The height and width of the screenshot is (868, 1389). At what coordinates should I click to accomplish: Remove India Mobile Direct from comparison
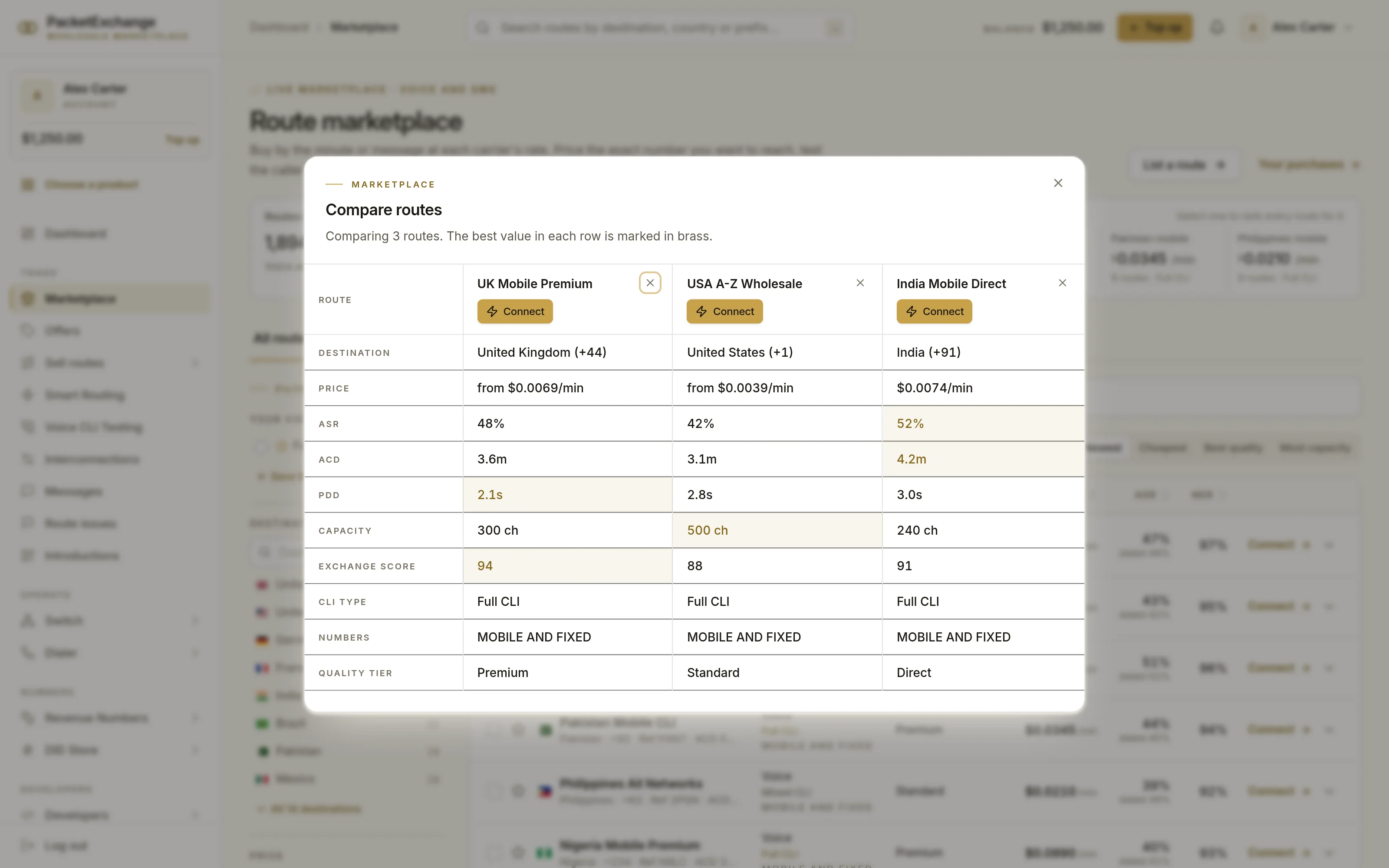click(1063, 283)
